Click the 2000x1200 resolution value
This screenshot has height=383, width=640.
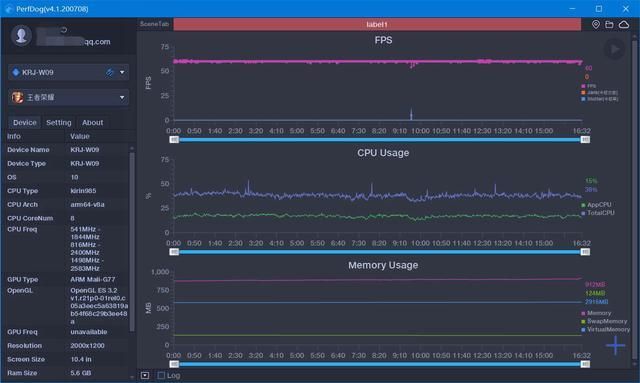coord(87,345)
